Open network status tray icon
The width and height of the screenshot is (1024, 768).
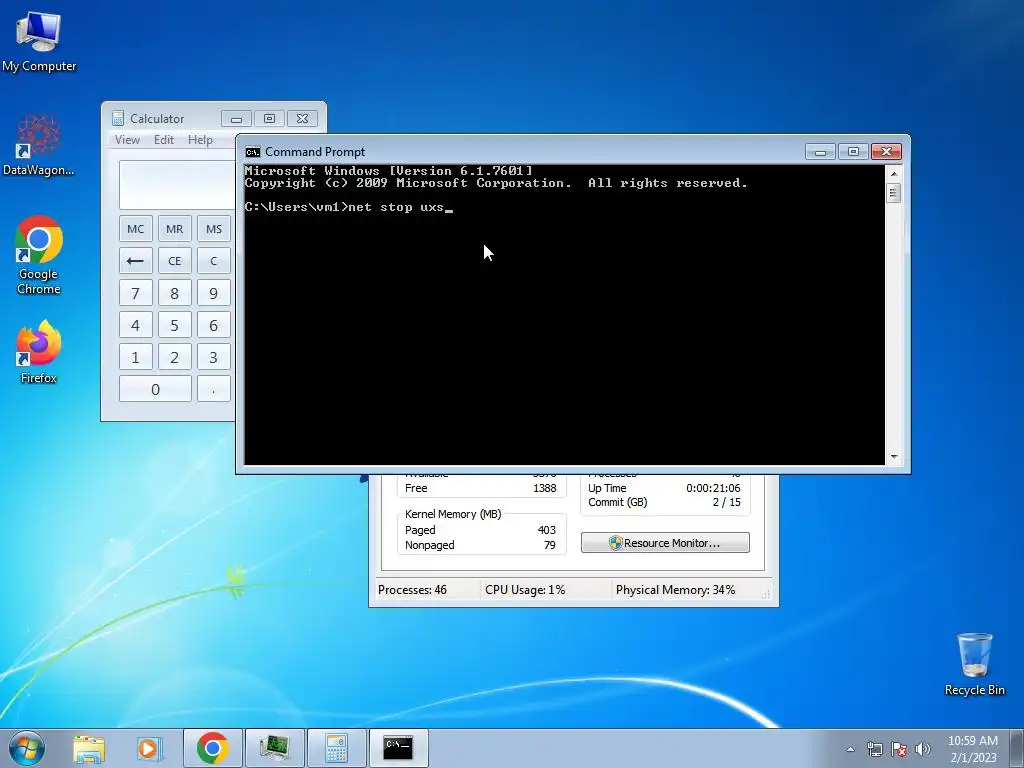pos(874,749)
